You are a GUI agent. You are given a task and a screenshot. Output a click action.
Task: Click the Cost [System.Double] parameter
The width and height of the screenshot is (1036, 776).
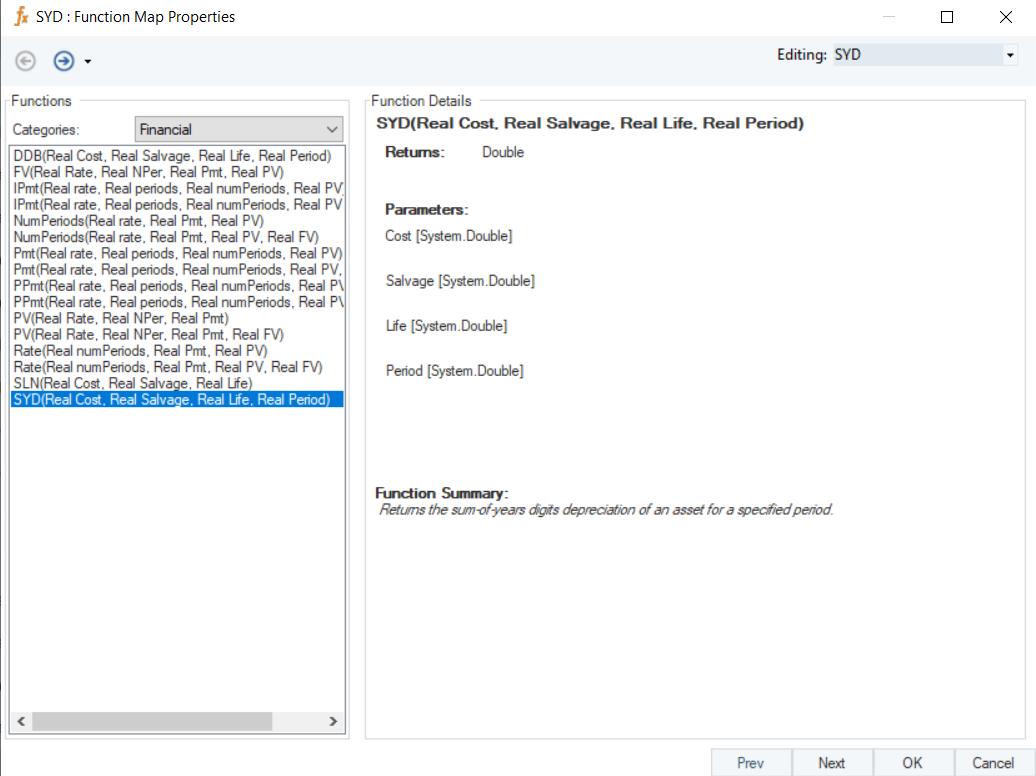pos(449,236)
